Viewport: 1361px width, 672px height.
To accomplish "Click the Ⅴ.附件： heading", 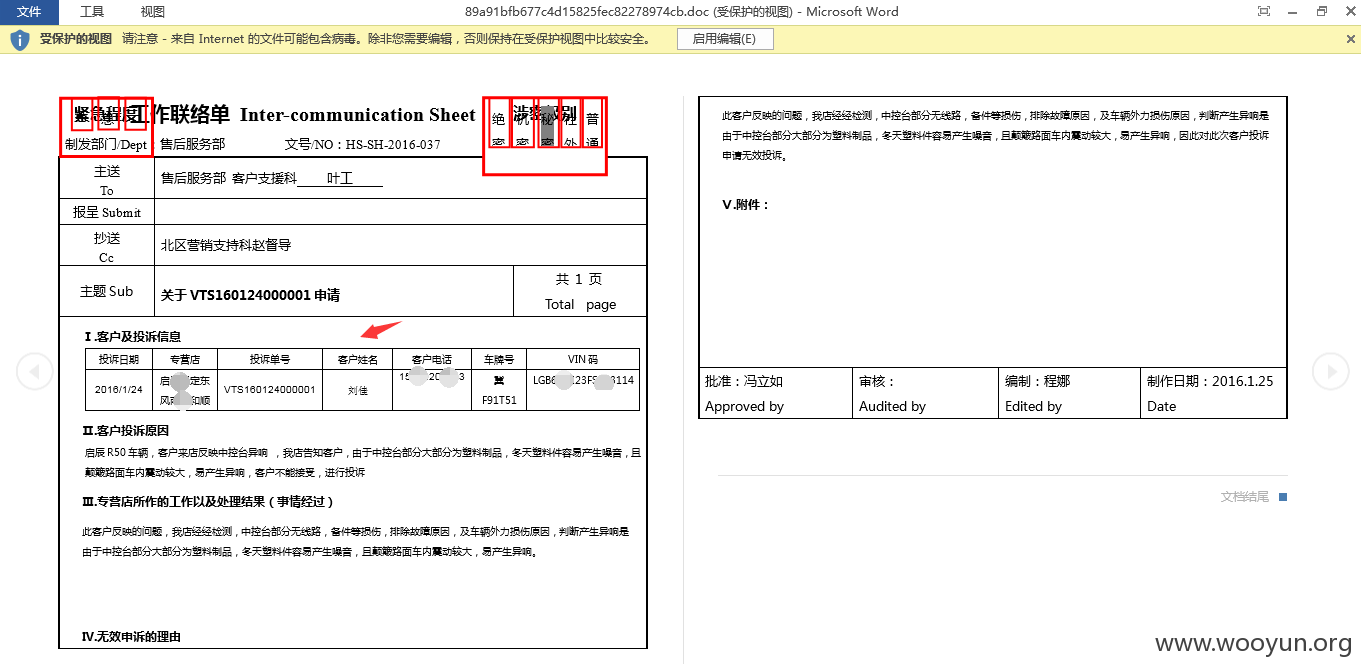I will coord(746,205).
